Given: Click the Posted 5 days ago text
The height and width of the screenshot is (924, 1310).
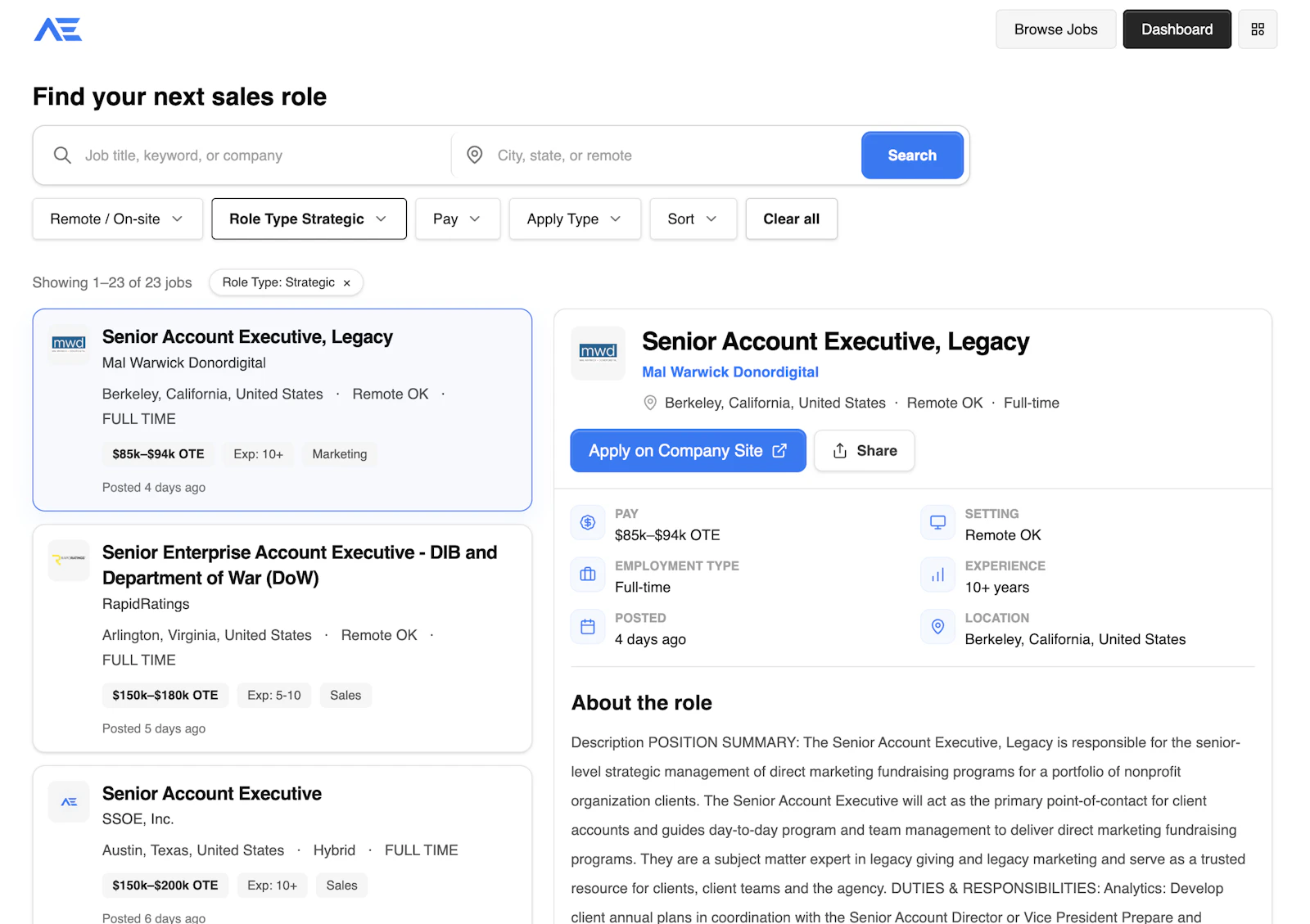Looking at the screenshot, I should (154, 728).
